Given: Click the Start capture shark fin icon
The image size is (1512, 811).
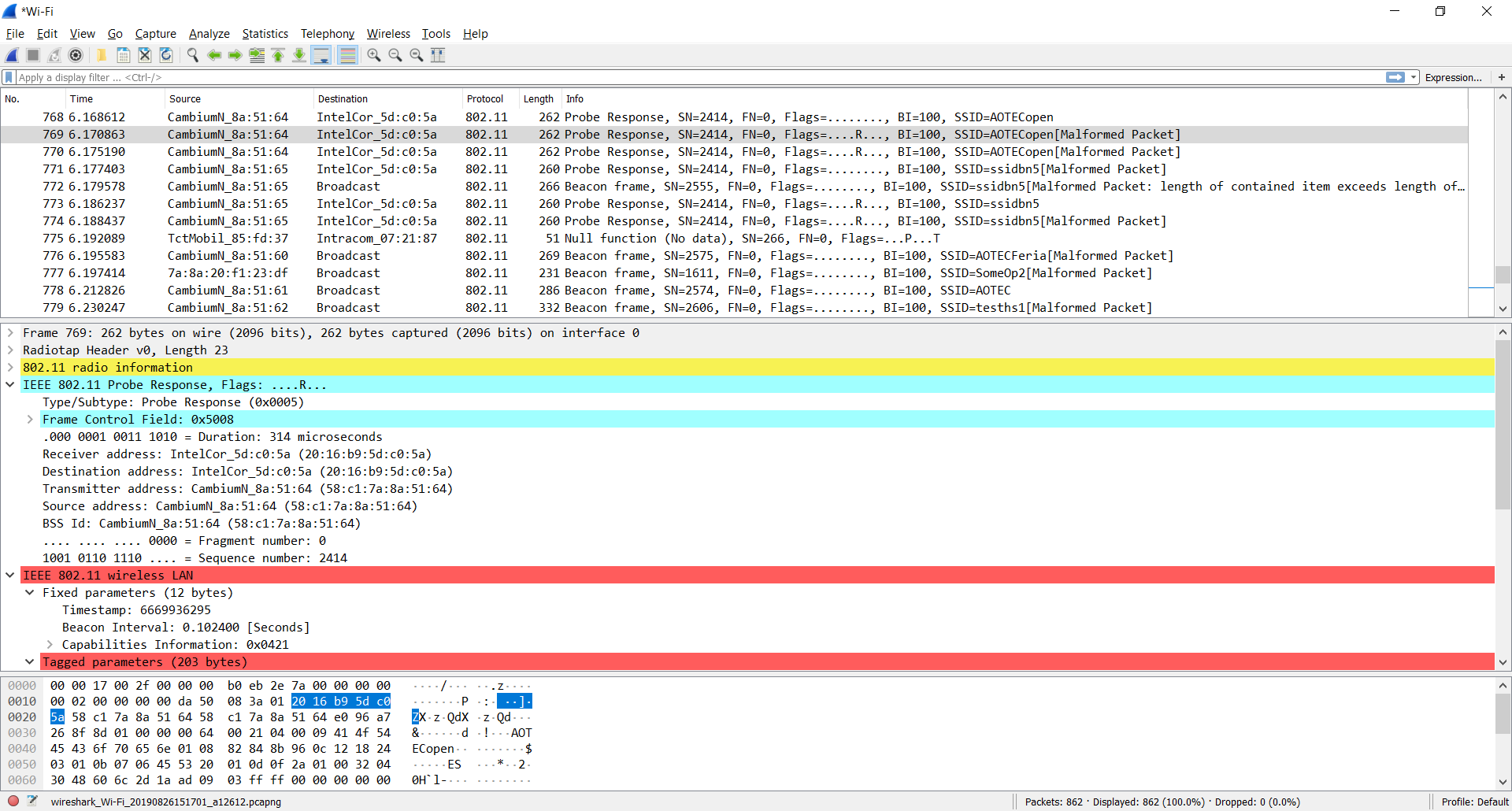Looking at the screenshot, I should click(x=12, y=55).
